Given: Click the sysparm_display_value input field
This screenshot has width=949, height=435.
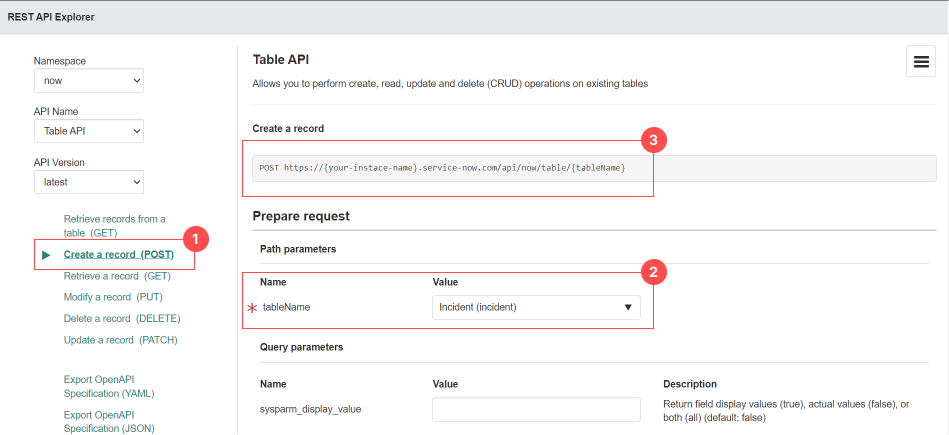Looking at the screenshot, I should click(536, 409).
